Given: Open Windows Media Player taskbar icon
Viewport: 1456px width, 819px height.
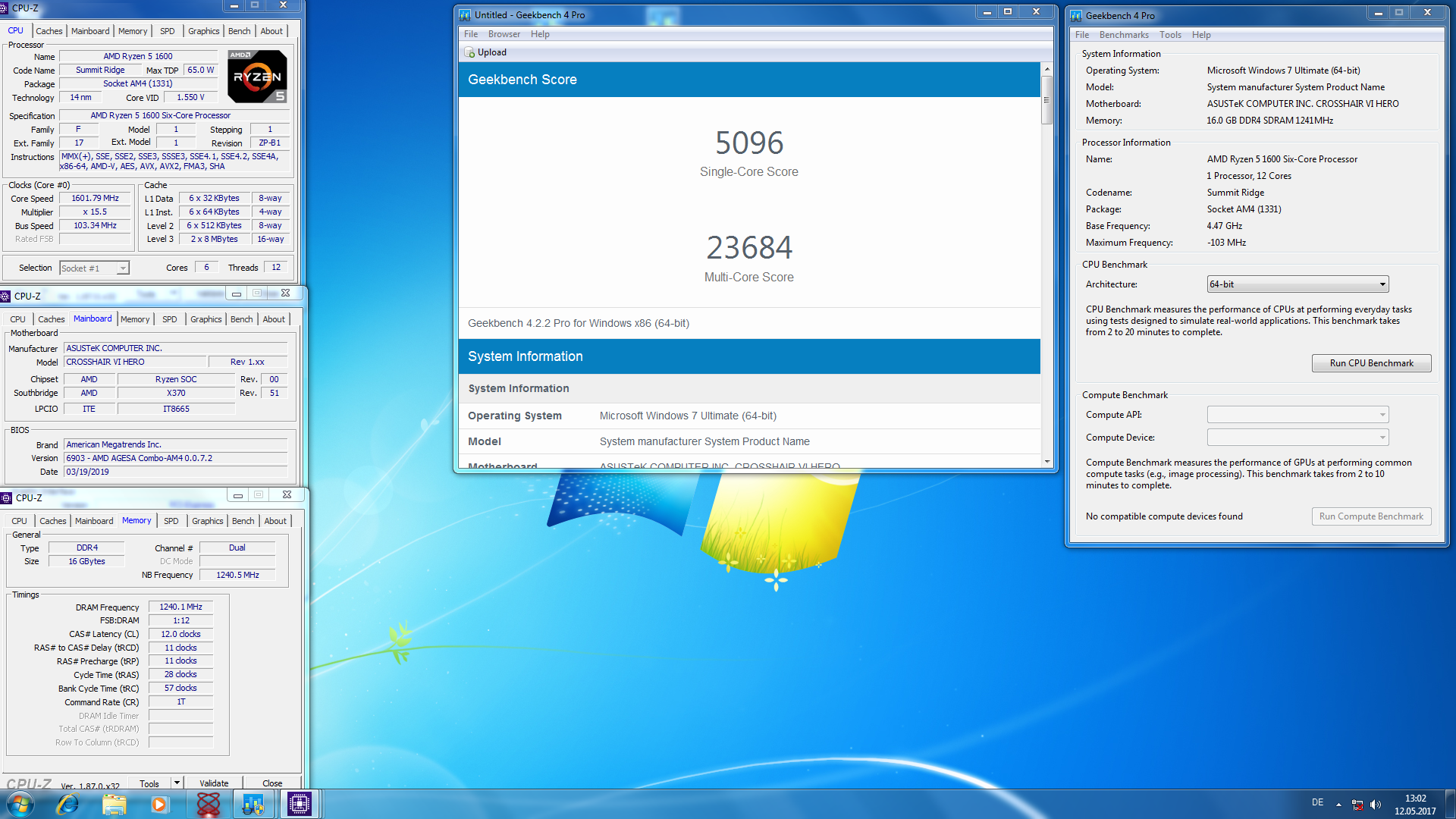Looking at the screenshot, I should click(159, 804).
